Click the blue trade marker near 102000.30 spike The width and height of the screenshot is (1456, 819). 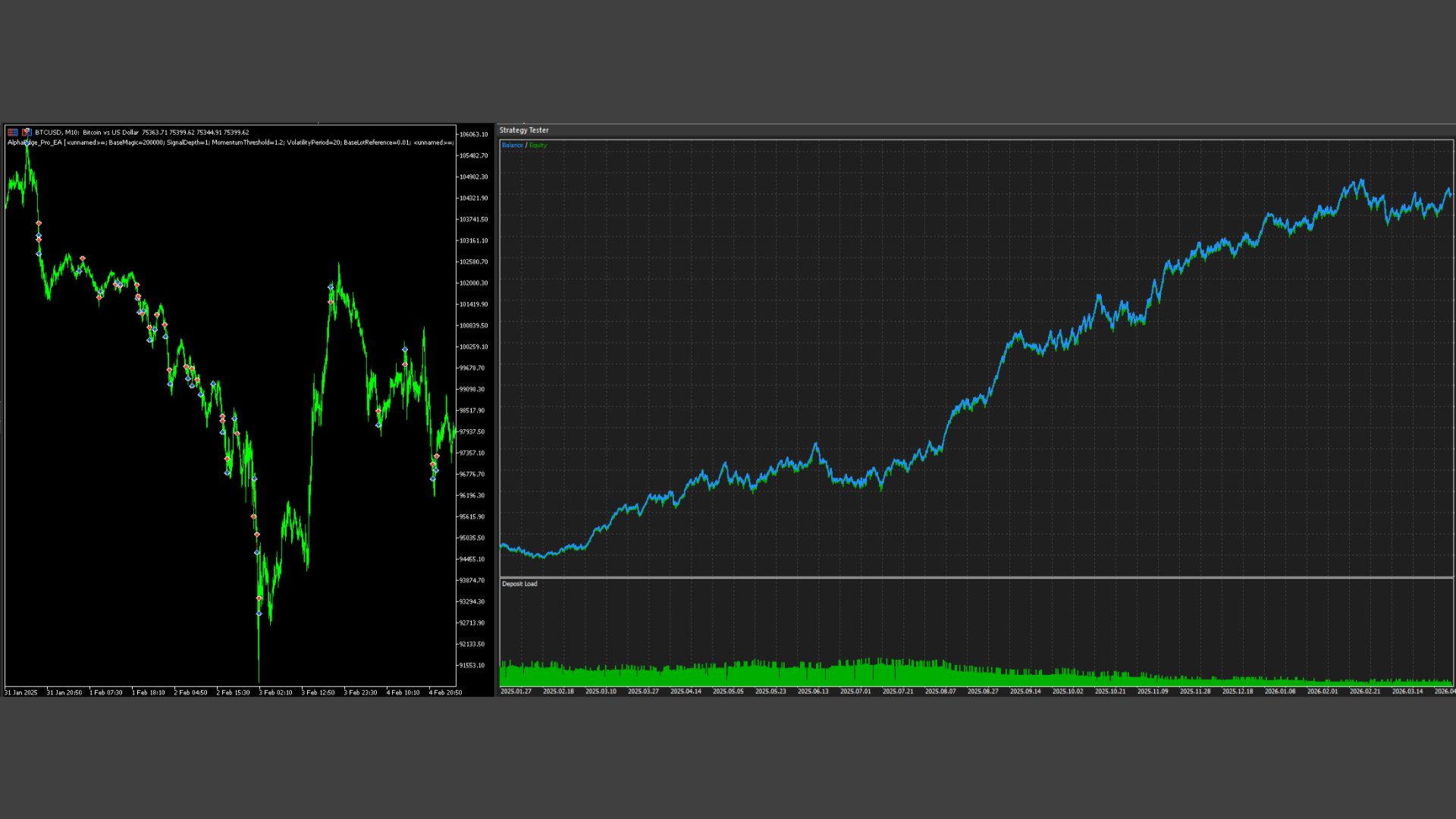tap(331, 287)
